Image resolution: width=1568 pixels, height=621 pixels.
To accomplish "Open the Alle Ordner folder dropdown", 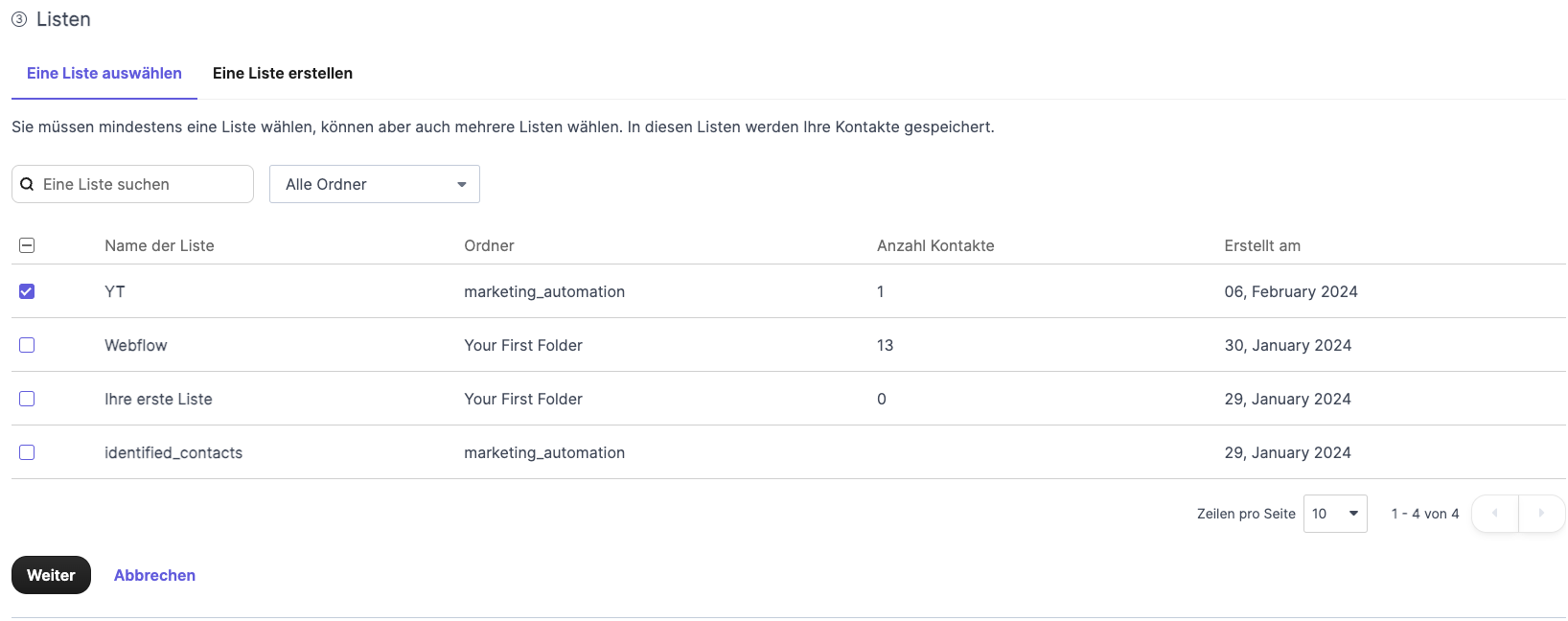I will pos(375,184).
